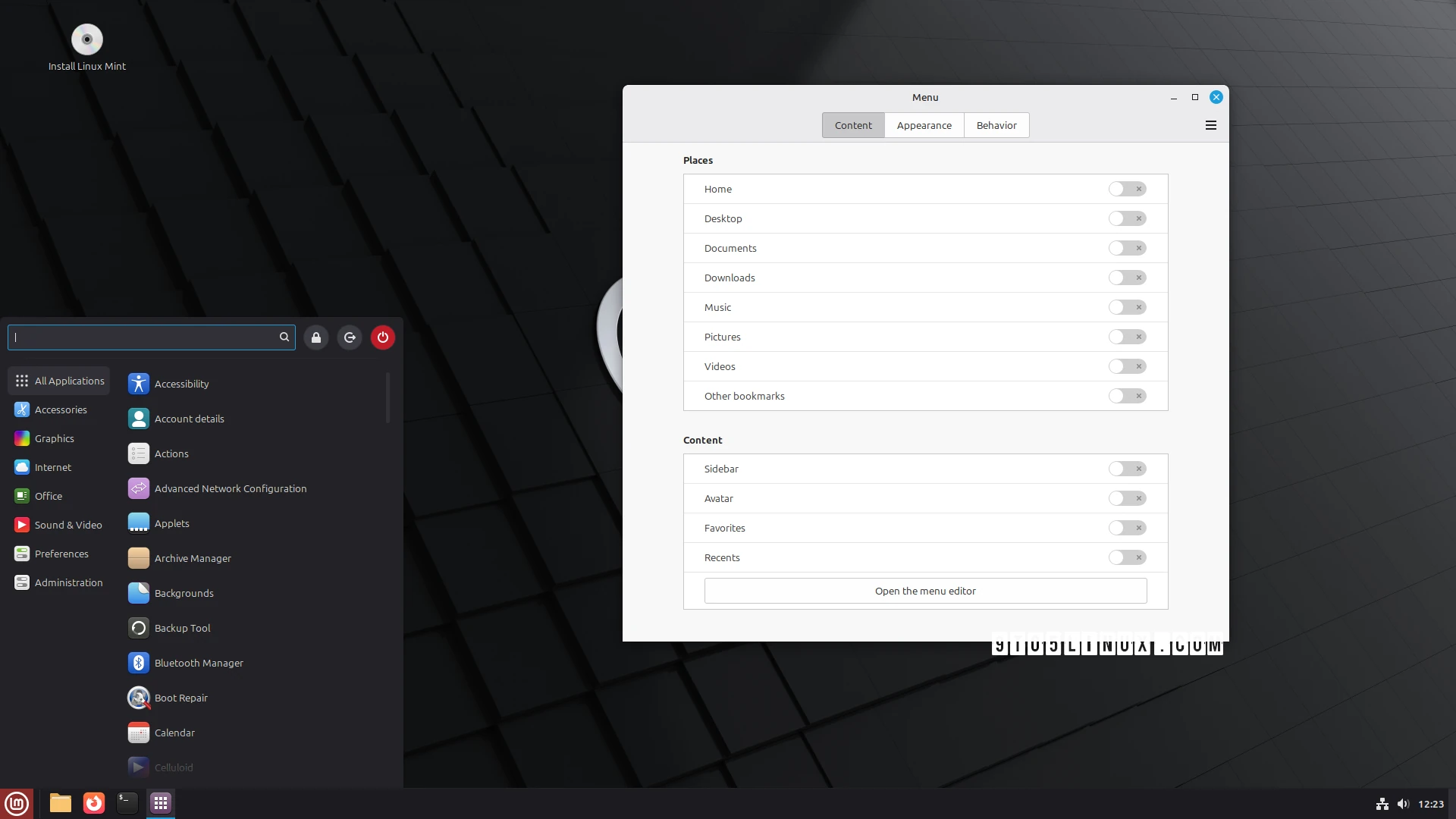
Task: Click the menu search field
Action: click(x=144, y=337)
